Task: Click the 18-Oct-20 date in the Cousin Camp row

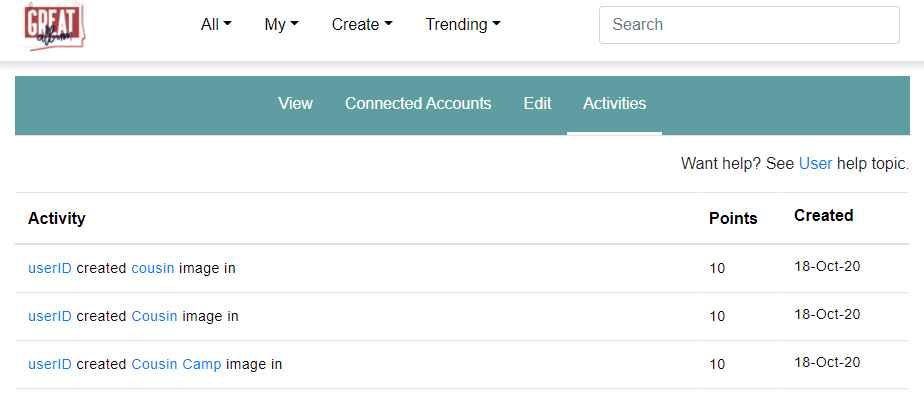Action: tap(827, 362)
